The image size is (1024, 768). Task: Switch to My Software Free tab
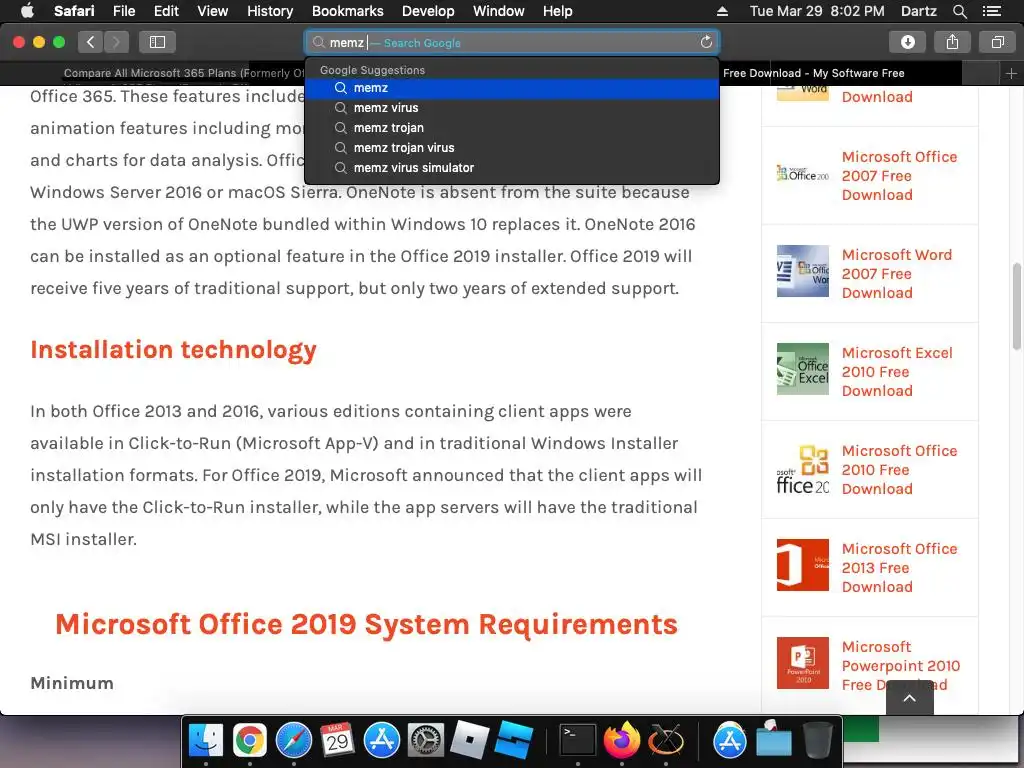point(813,73)
